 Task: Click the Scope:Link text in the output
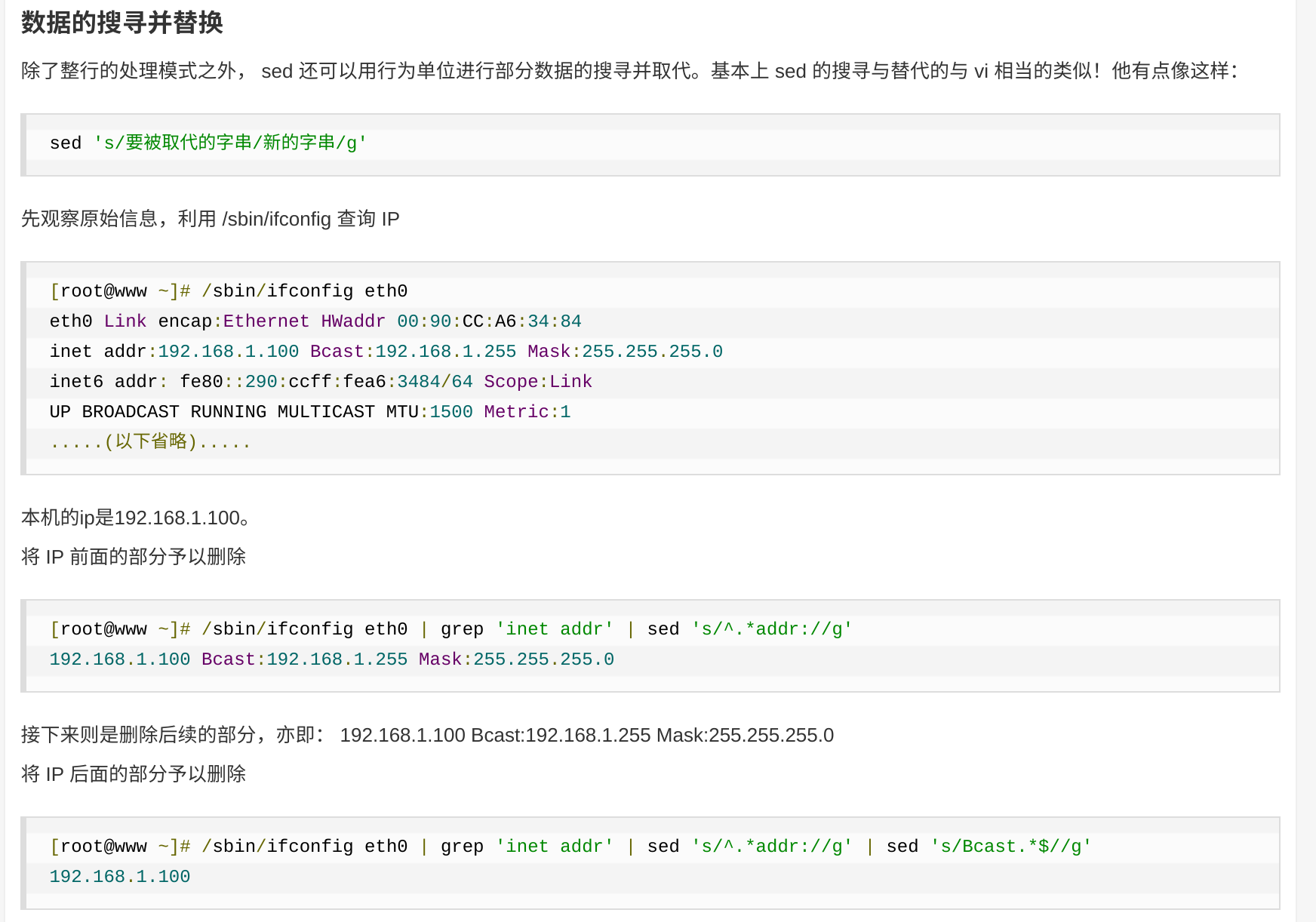(x=539, y=381)
